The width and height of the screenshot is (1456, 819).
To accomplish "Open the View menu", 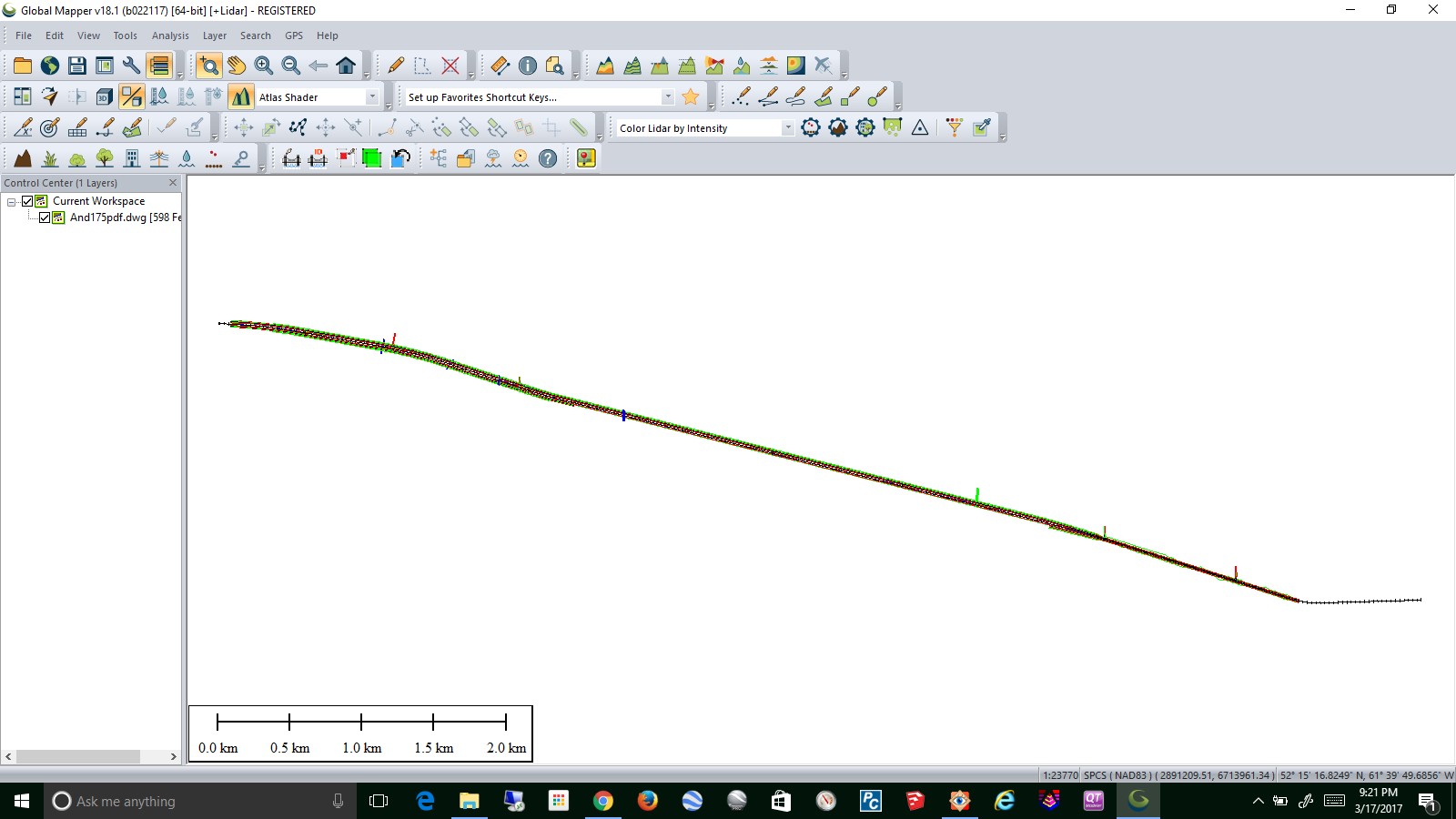I will coord(88,35).
